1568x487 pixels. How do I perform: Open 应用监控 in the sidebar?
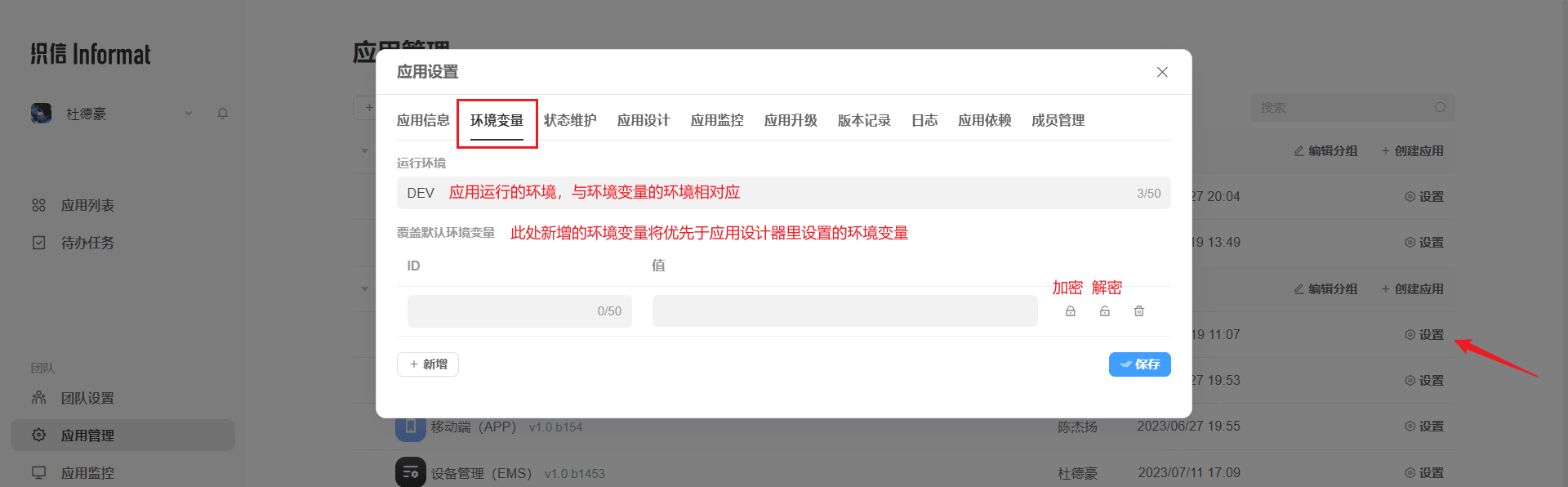87,473
